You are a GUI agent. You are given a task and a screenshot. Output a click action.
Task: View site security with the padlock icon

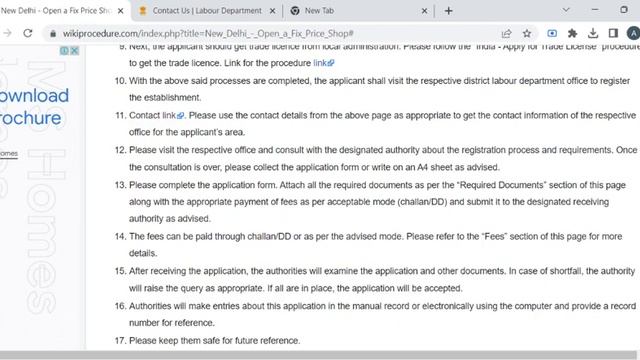click(53, 33)
